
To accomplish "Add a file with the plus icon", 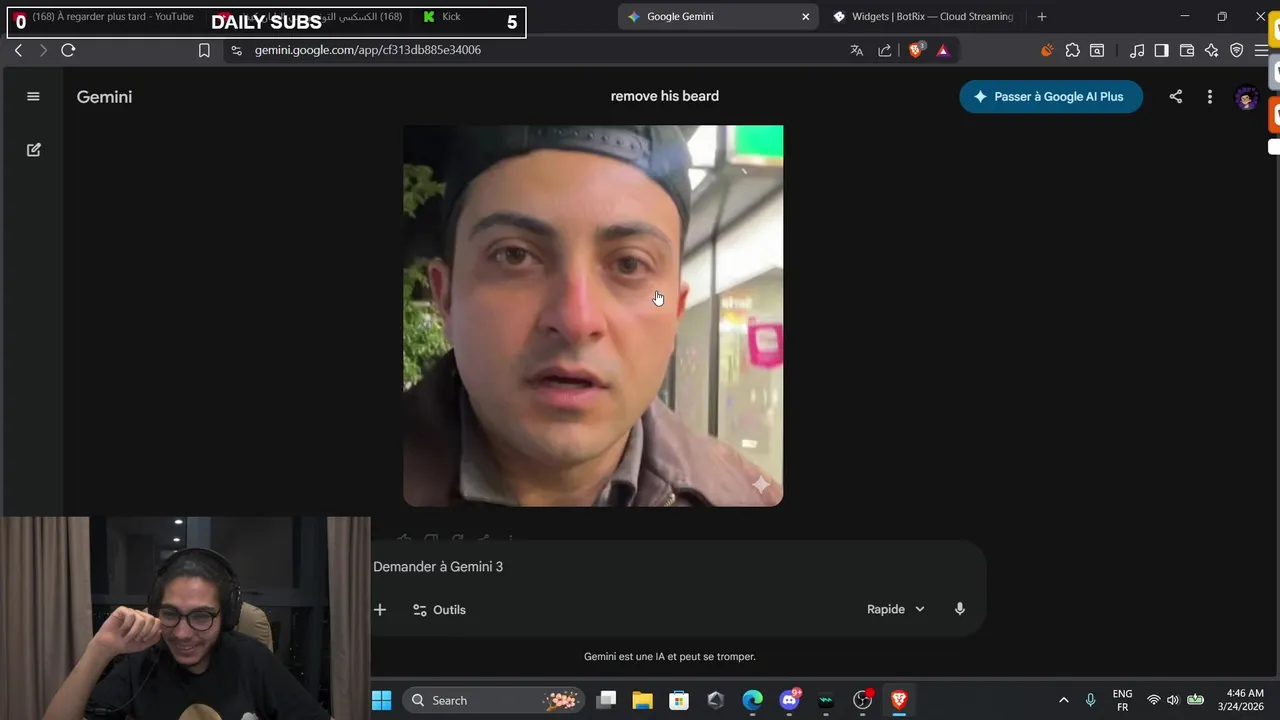I will [x=380, y=610].
